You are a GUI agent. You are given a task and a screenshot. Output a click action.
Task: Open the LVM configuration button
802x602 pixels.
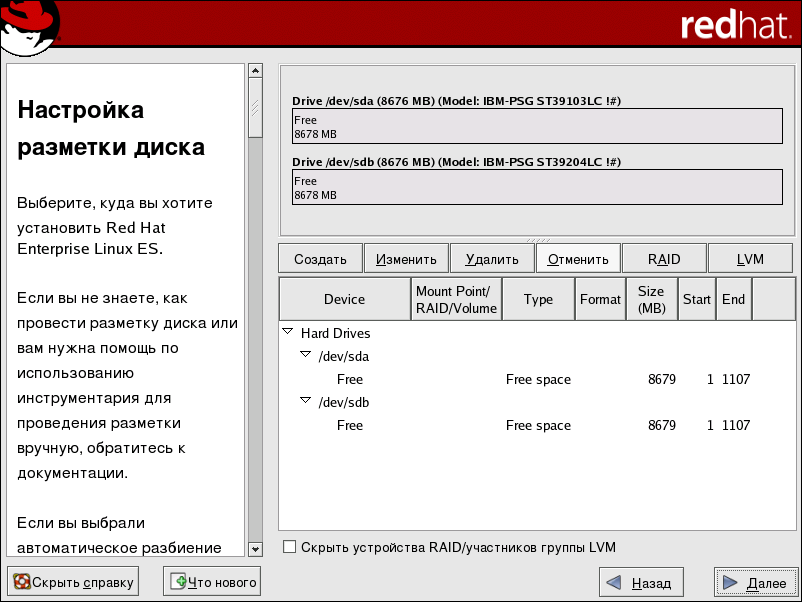(x=750, y=259)
